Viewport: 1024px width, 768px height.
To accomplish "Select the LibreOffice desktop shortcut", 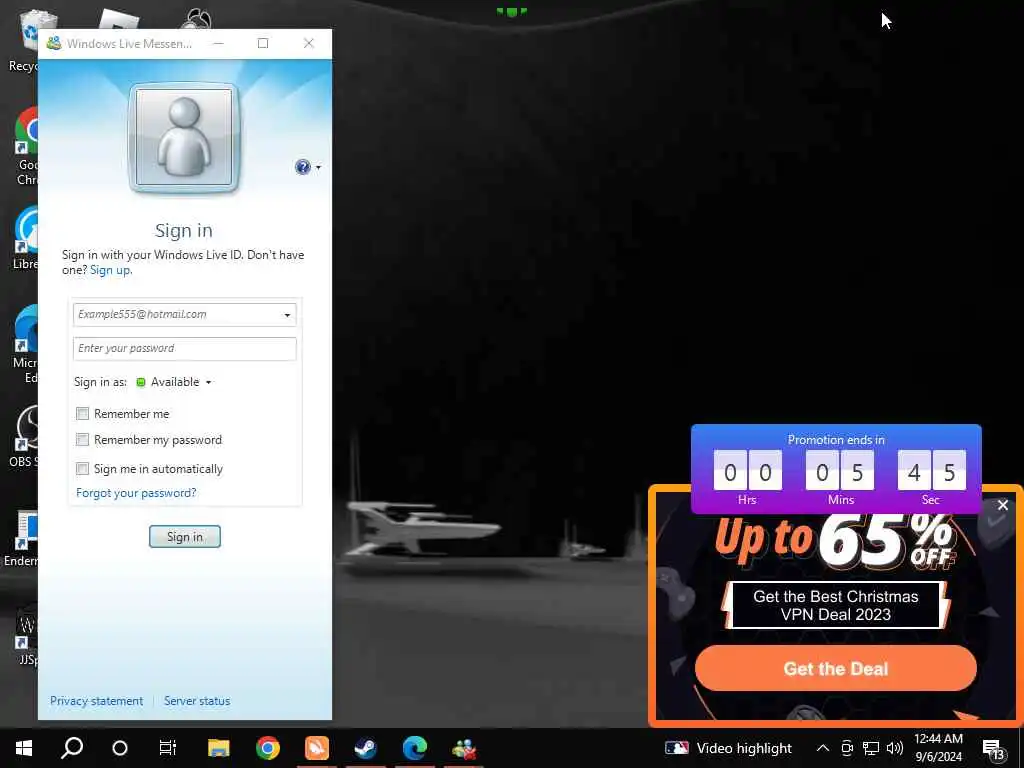I will click(26, 238).
